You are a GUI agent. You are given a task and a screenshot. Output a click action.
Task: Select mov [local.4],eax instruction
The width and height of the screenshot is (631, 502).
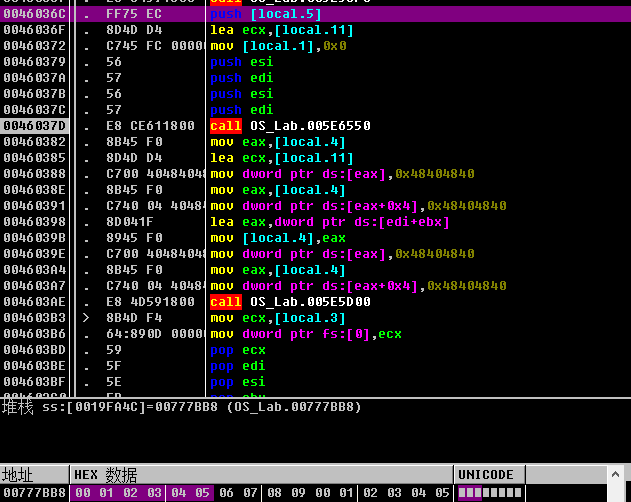point(278,238)
